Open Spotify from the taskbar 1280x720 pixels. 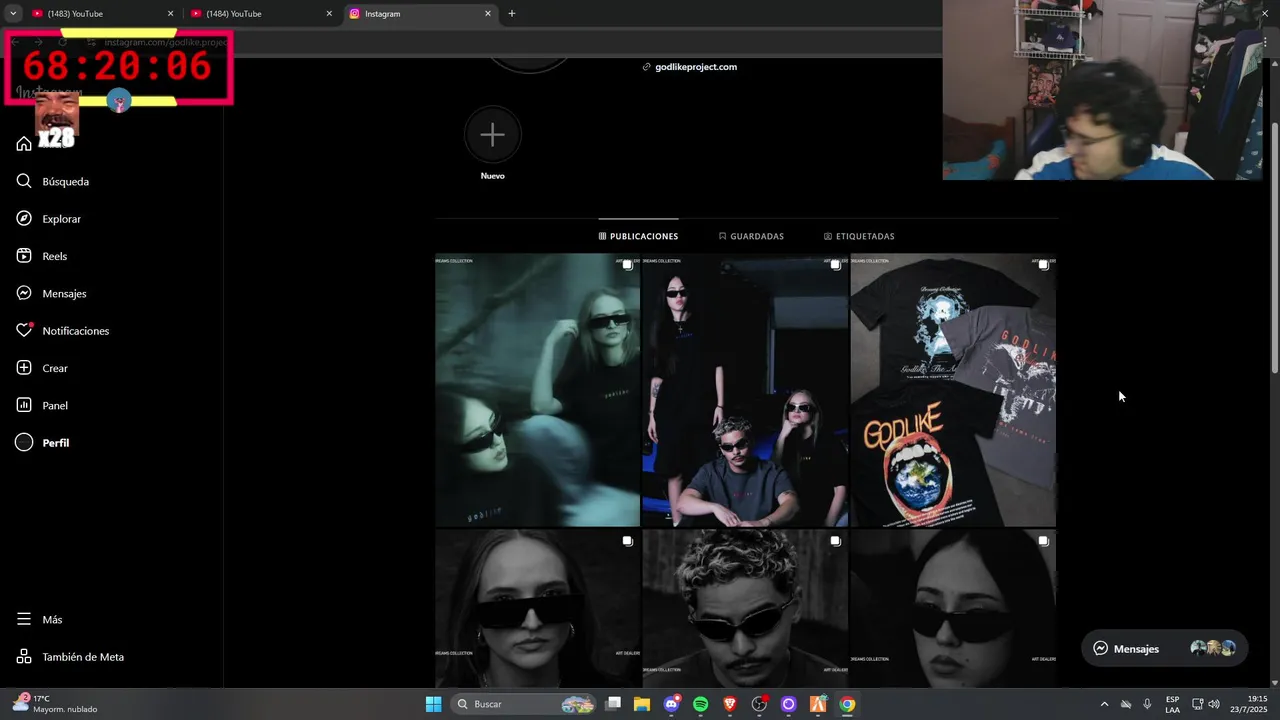tap(700, 704)
